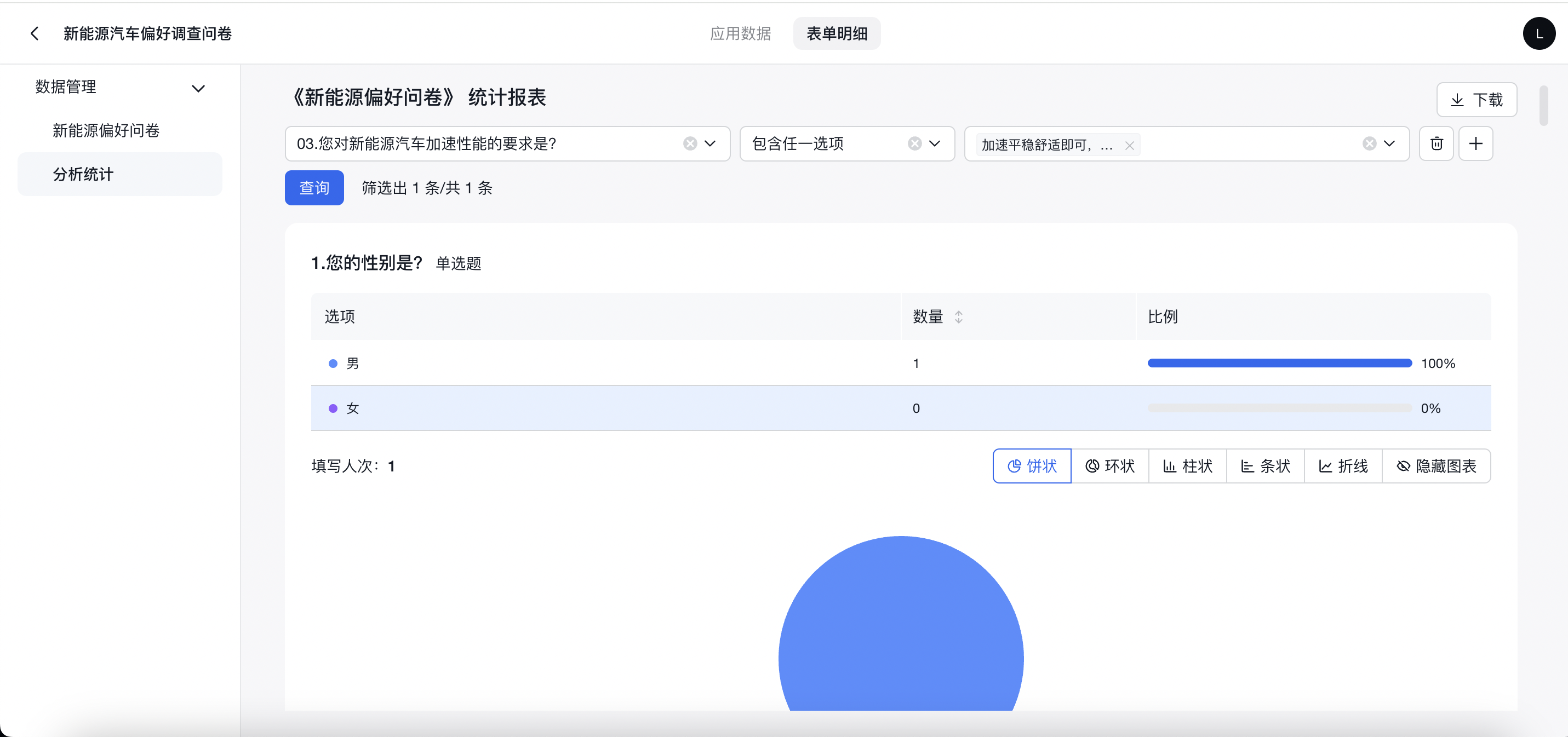1568x737 pixels.
Task: Select 分析统计 in sidebar
Action: [x=120, y=174]
